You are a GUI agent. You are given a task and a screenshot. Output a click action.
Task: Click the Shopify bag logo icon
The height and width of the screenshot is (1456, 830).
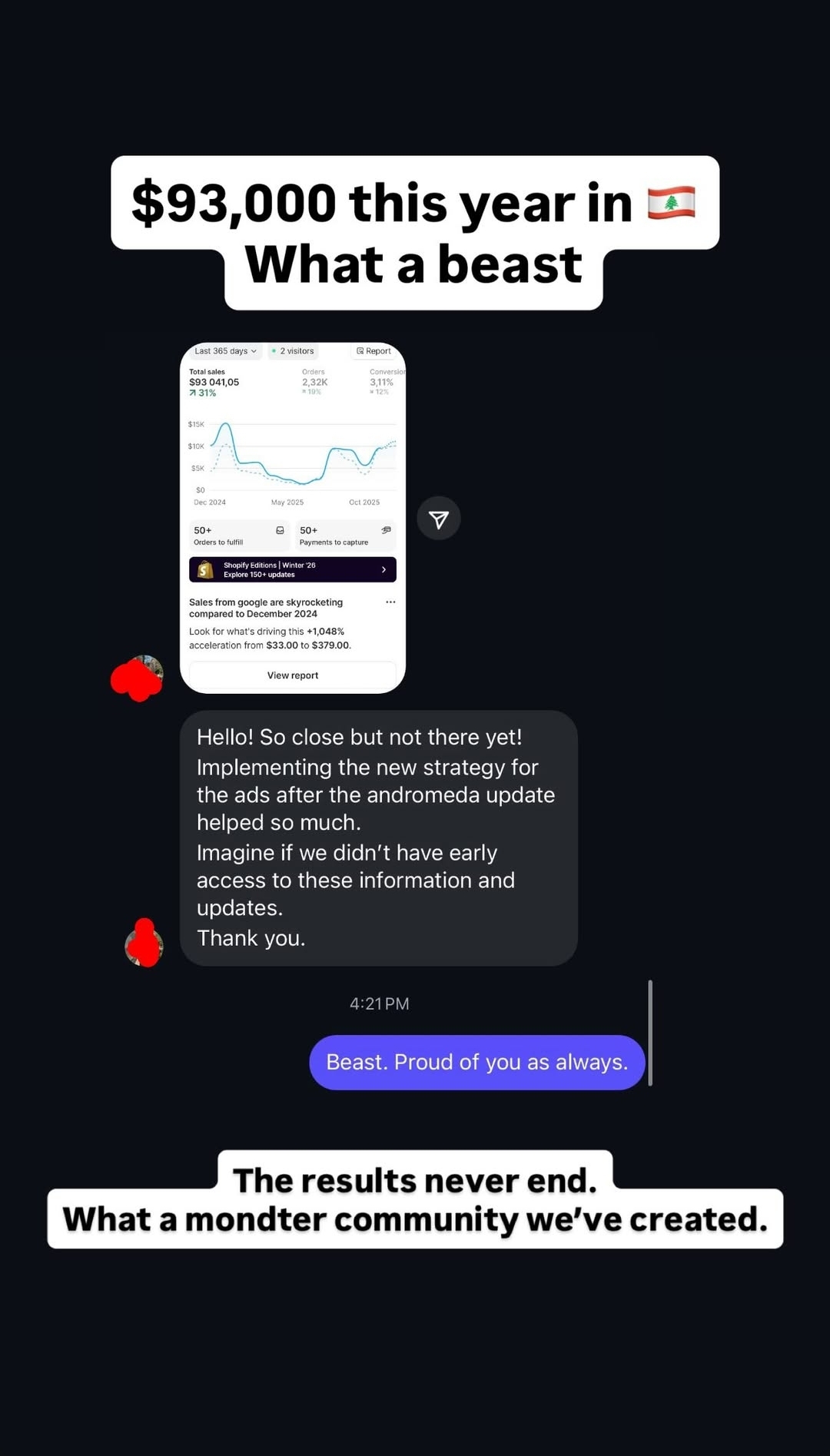tap(205, 569)
